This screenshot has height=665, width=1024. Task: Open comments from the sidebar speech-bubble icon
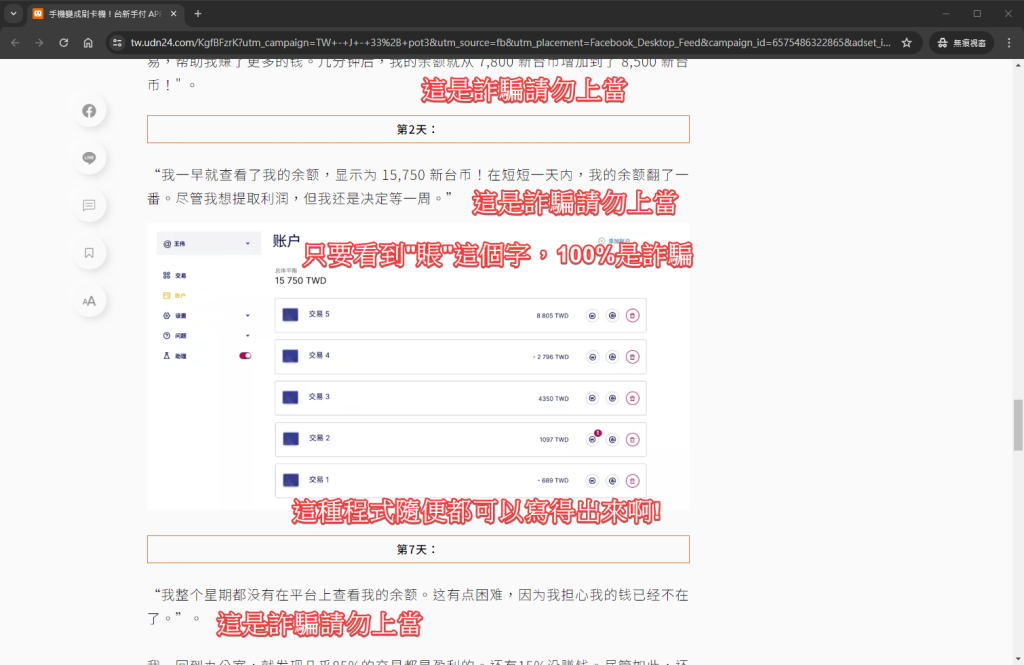89,205
